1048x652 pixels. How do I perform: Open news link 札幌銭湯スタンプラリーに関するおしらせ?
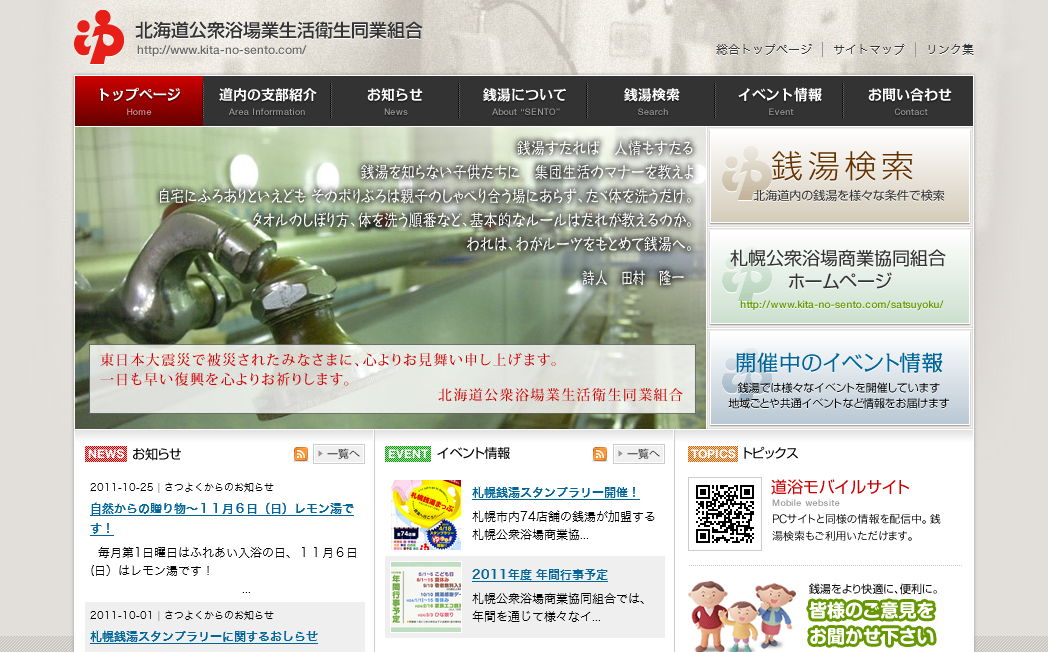pos(204,637)
